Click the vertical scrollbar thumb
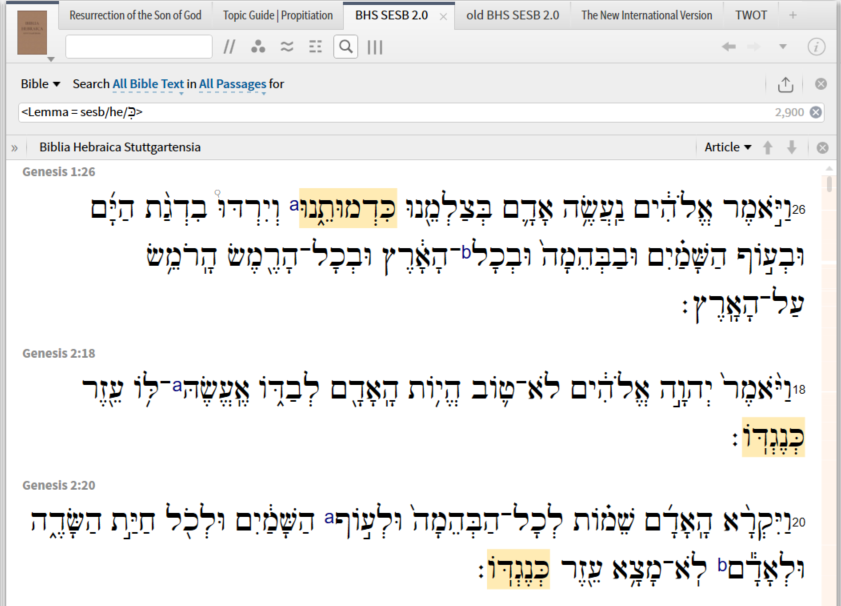Image resolution: width=841 pixels, height=606 pixels. (x=829, y=184)
